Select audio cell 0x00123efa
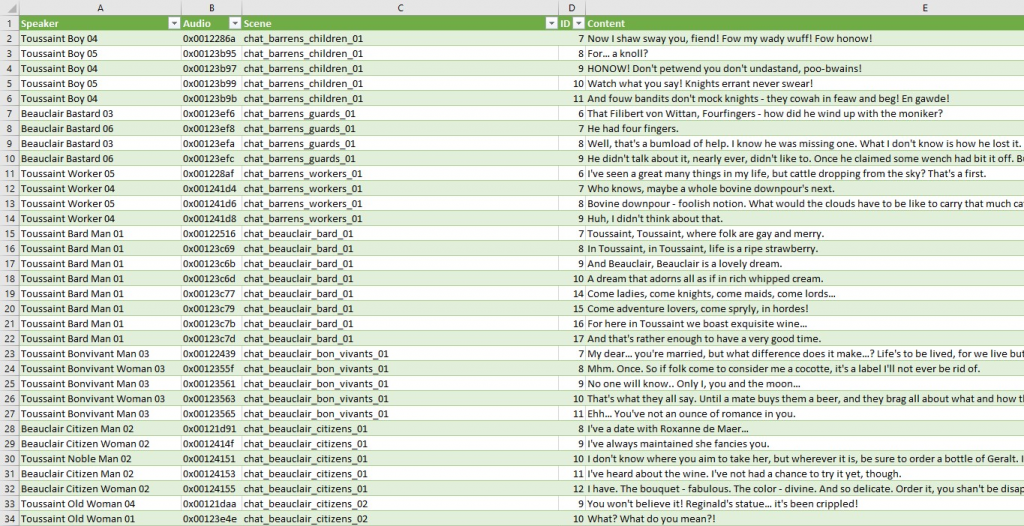 (x=212, y=144)
